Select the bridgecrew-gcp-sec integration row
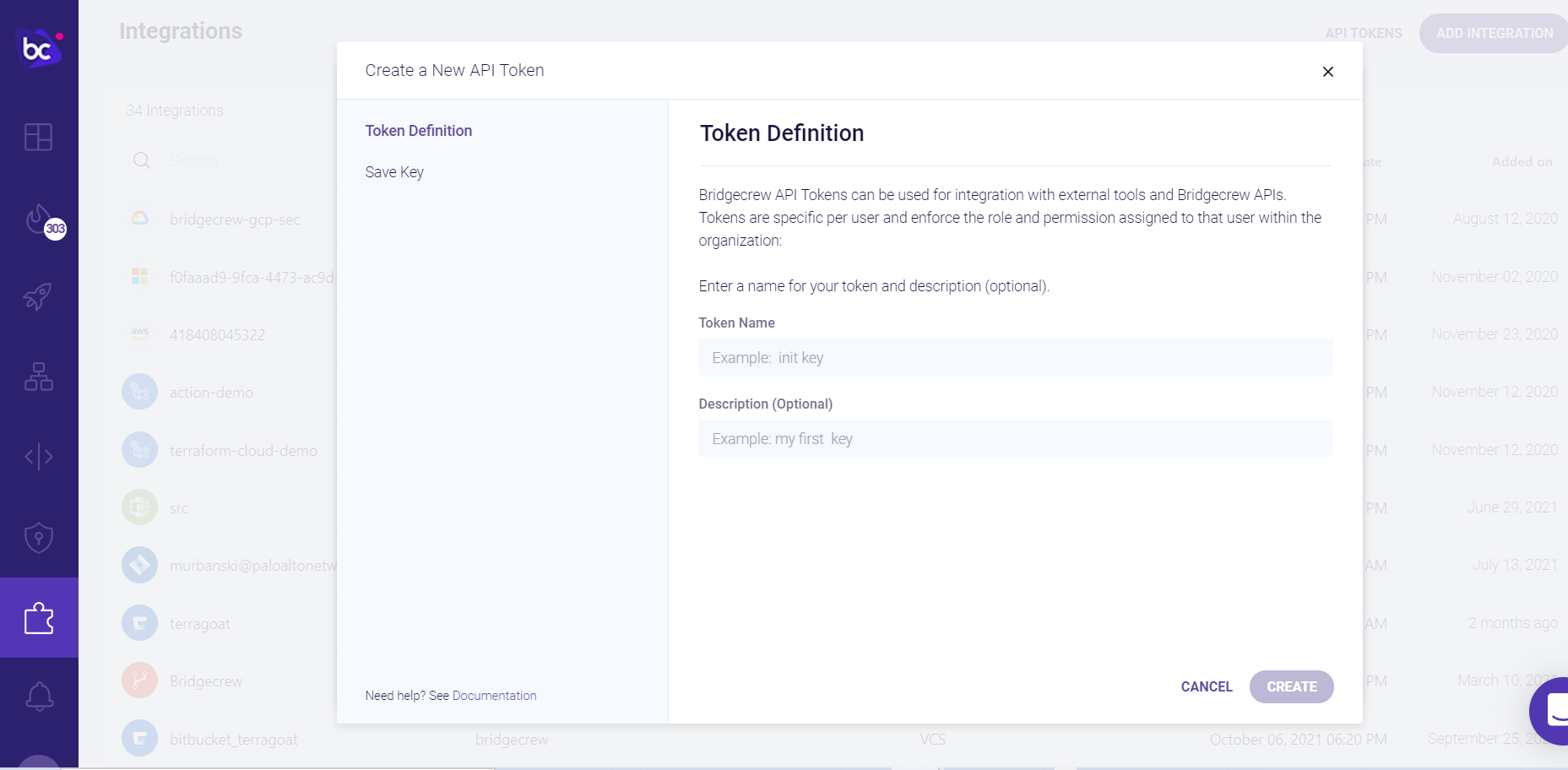The width and height of the screenshot is (1568, 770). [x=235, y=220]
